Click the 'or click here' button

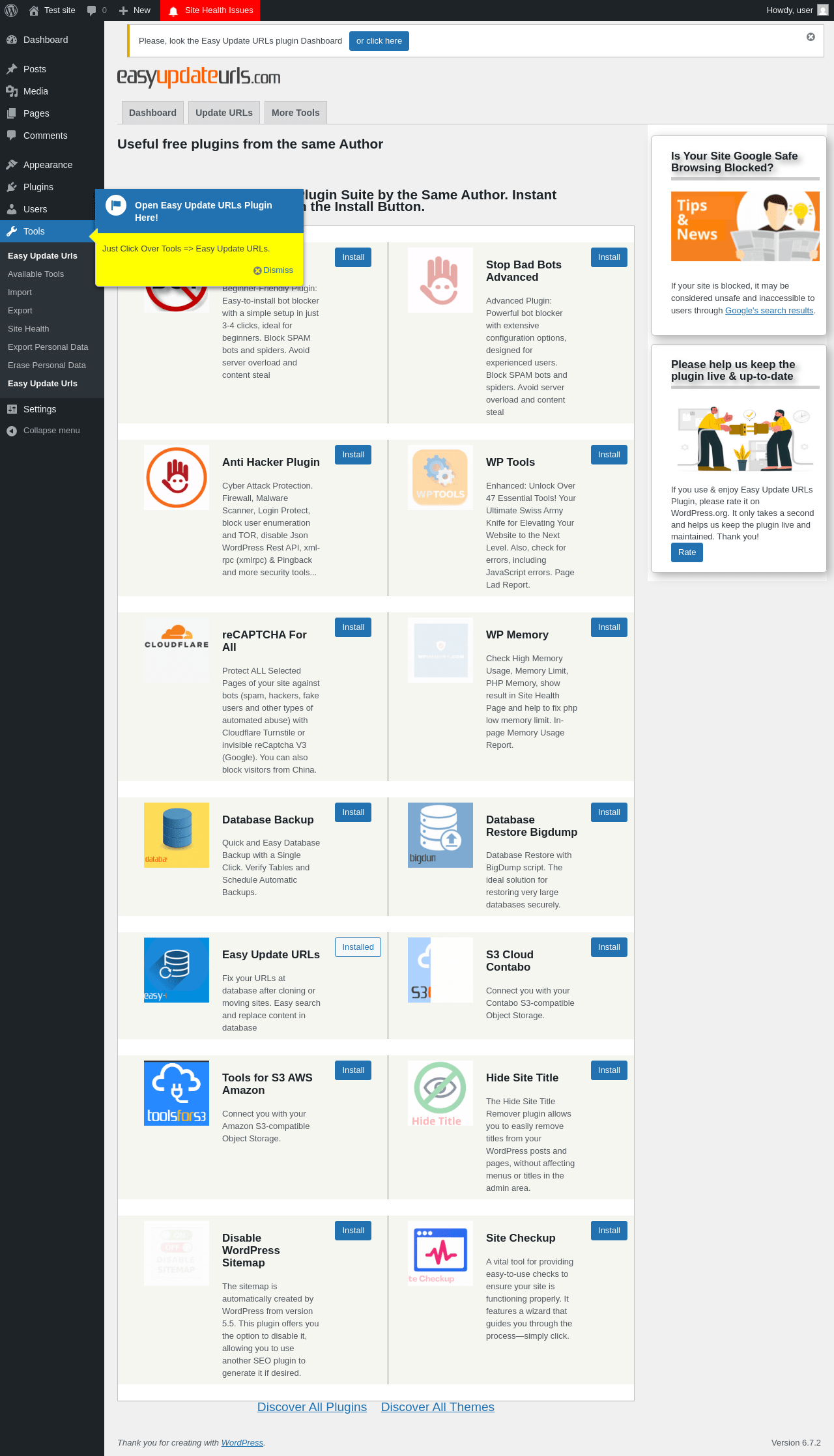379,41
